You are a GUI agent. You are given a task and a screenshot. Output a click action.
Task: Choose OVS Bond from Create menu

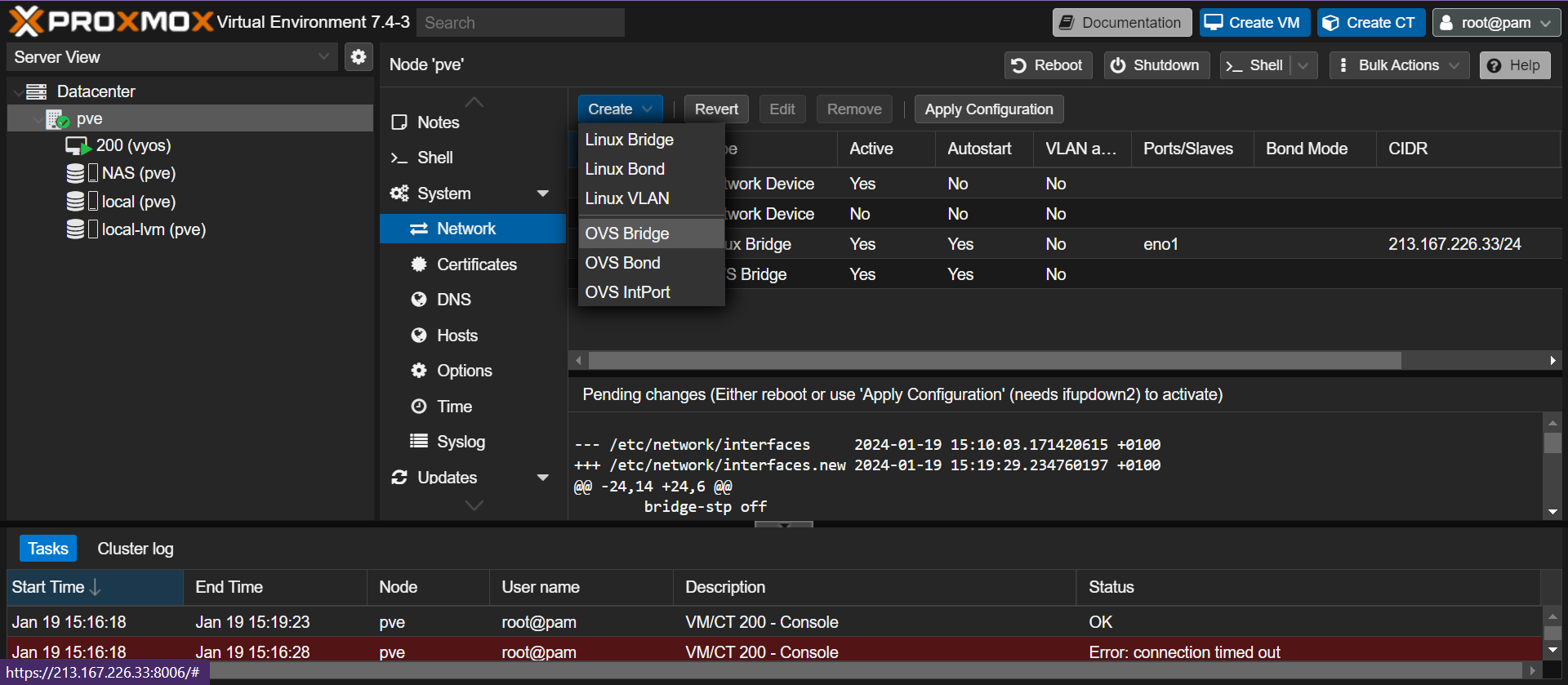pyautogui.click(x=652, y=263)
